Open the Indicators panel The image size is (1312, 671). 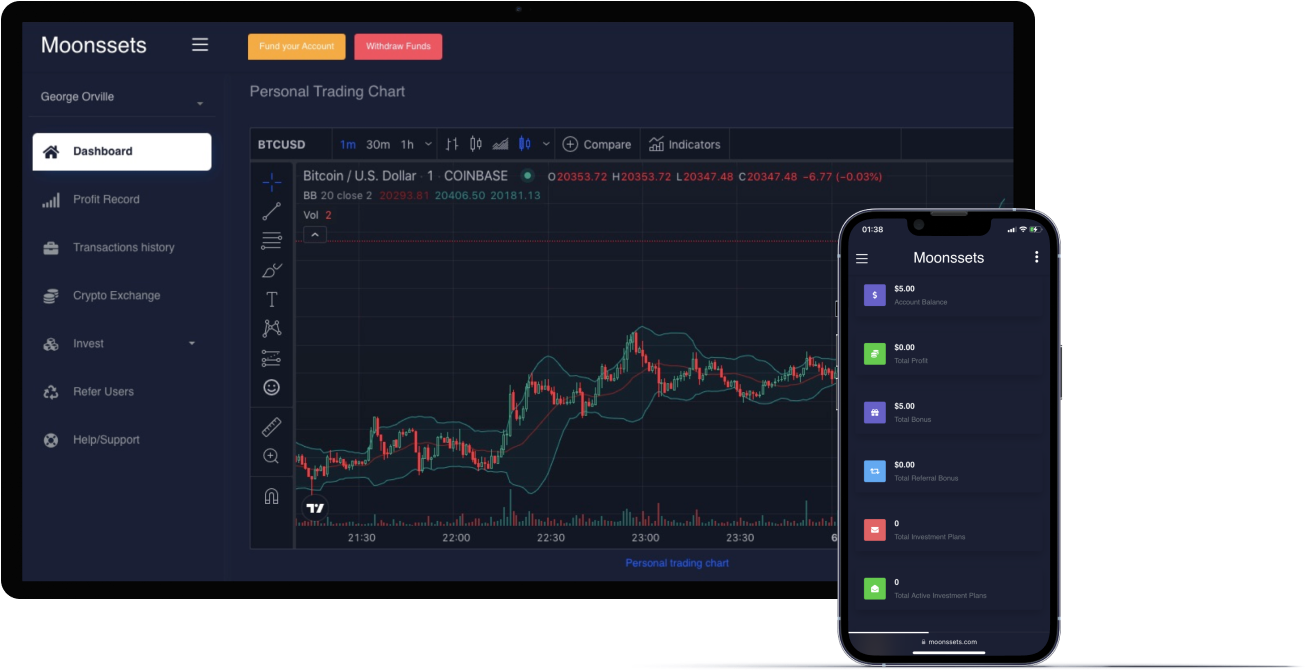(684, 144)
